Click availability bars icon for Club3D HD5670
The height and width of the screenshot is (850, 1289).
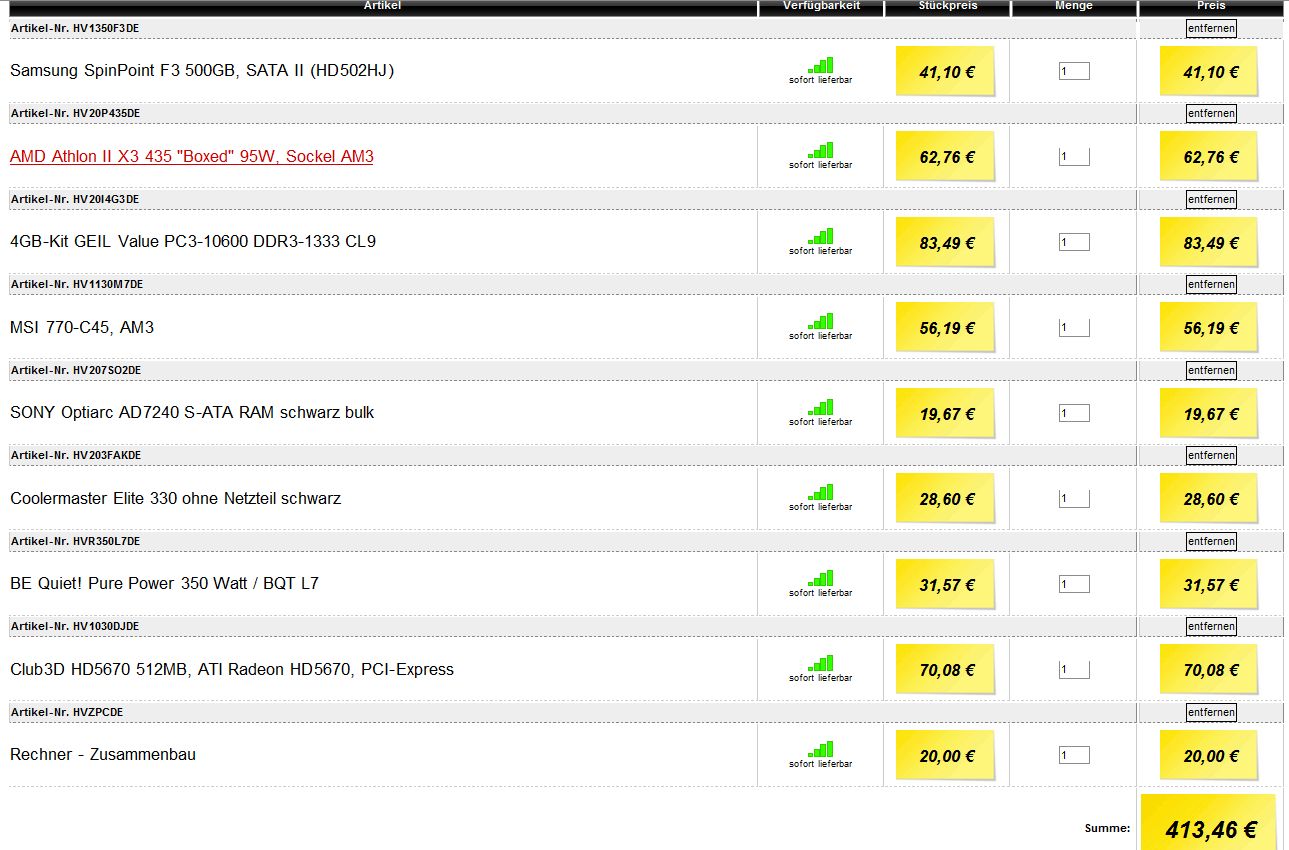click(821, 663)
